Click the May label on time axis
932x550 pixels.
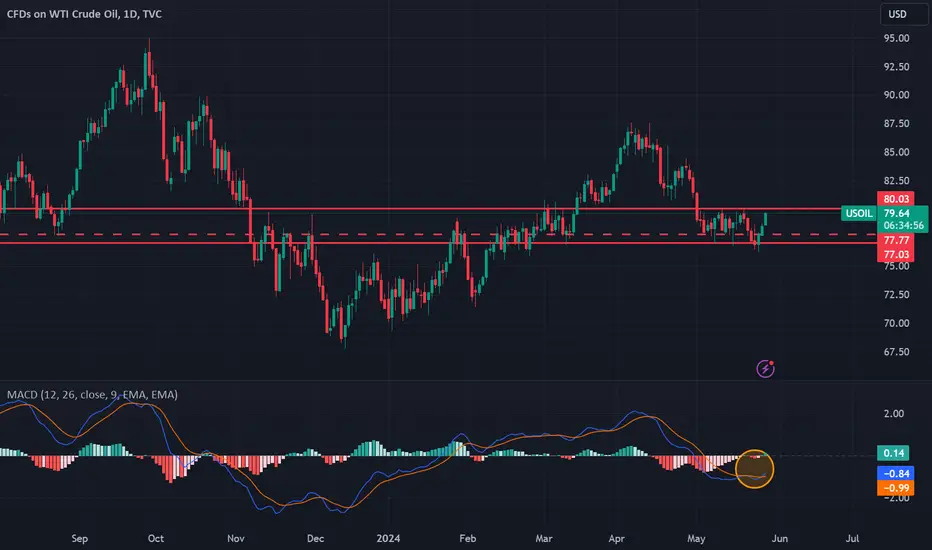click(696, 538)
